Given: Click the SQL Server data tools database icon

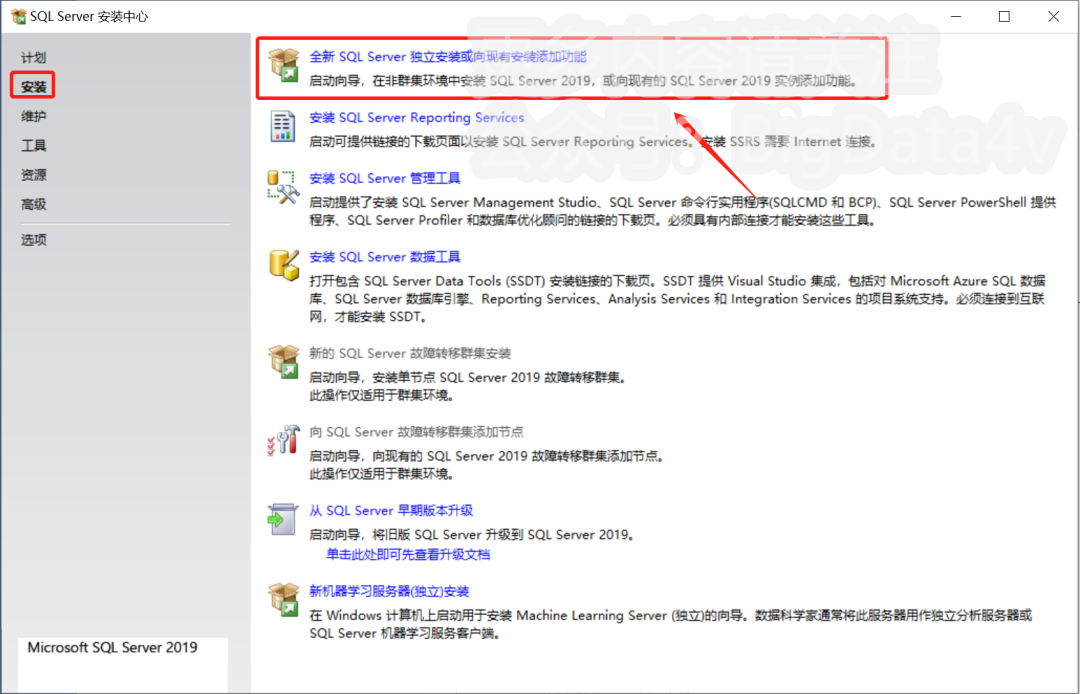Looking at the screenshot, I should point(283,265).
